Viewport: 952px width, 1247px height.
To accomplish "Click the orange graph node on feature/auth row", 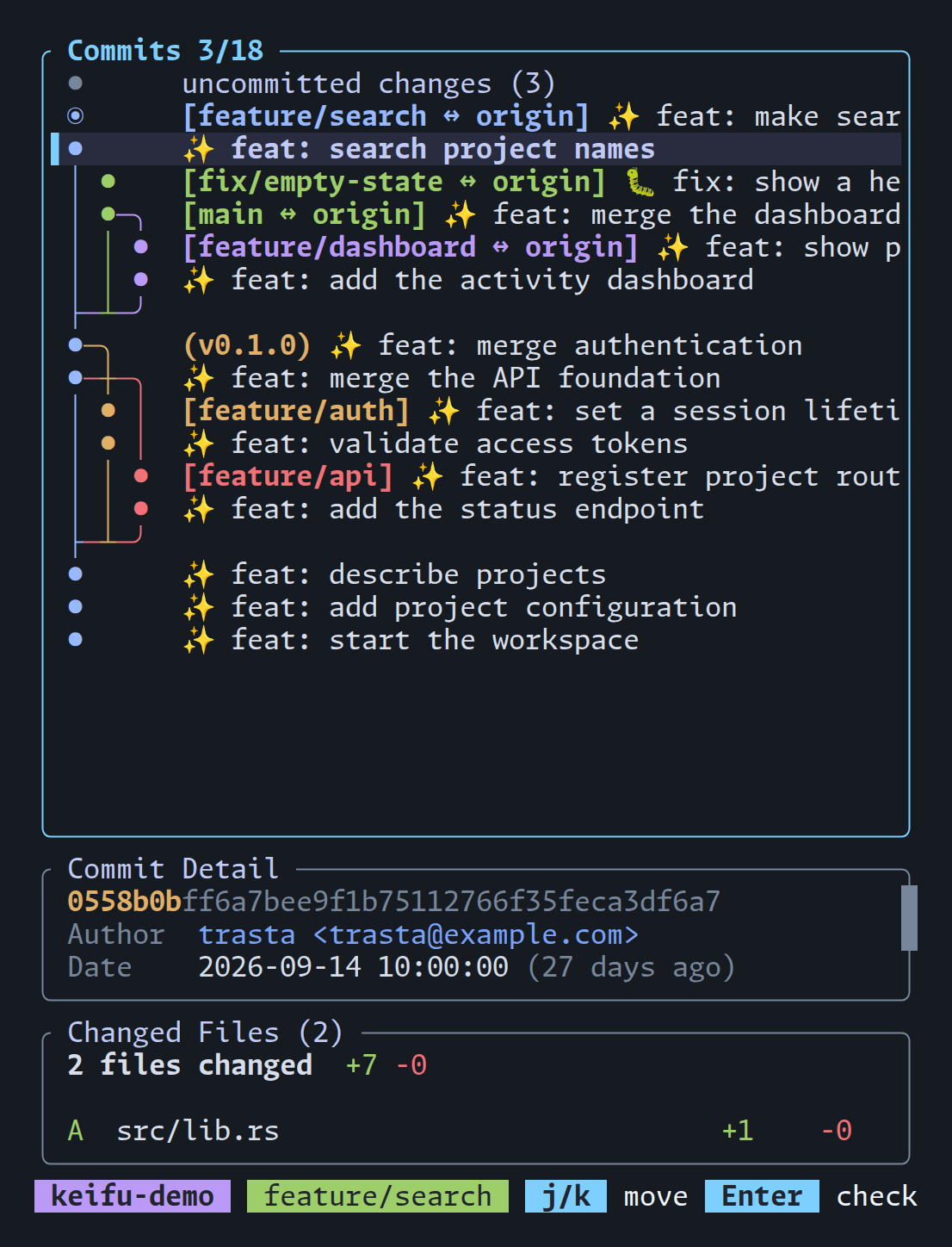I will (x=108, y=410).
